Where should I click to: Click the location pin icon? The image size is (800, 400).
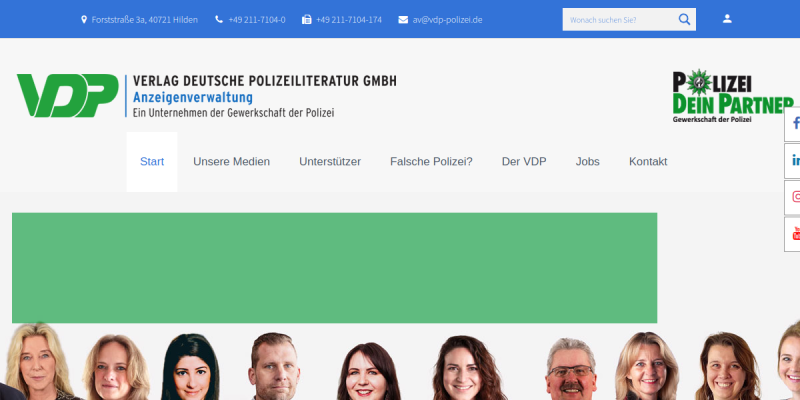pos(84,20)
